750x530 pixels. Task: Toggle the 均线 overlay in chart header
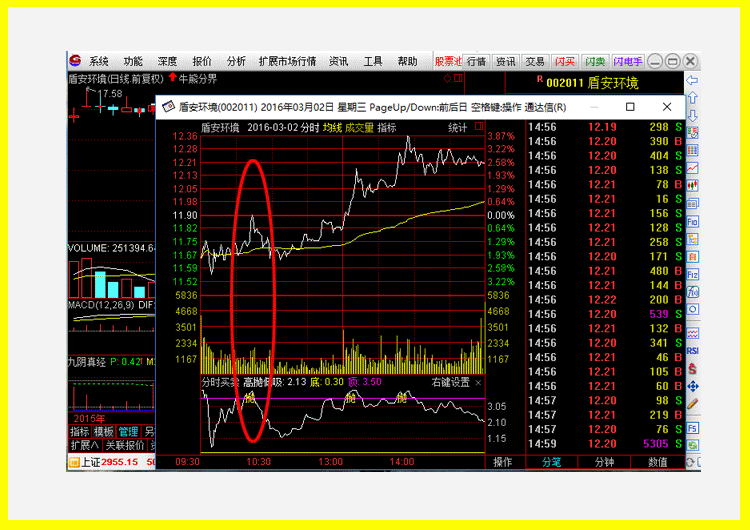332,128
